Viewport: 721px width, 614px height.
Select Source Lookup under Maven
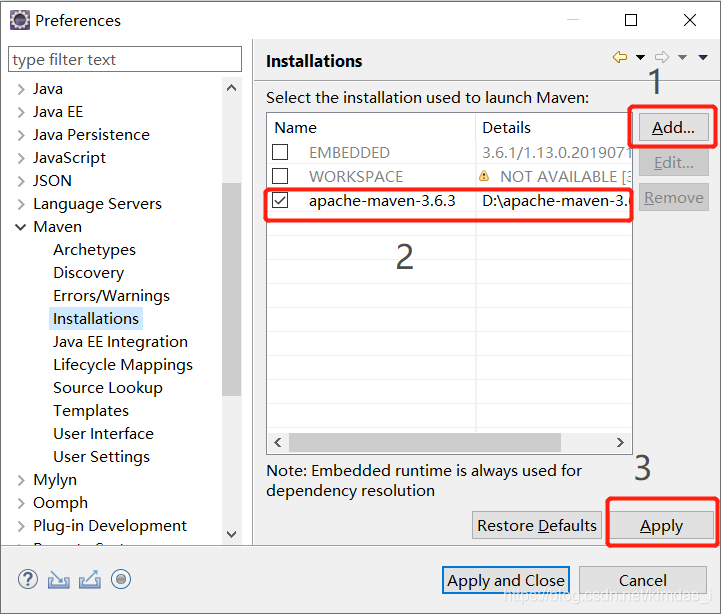pyautogui.click(x=108, y=388)
